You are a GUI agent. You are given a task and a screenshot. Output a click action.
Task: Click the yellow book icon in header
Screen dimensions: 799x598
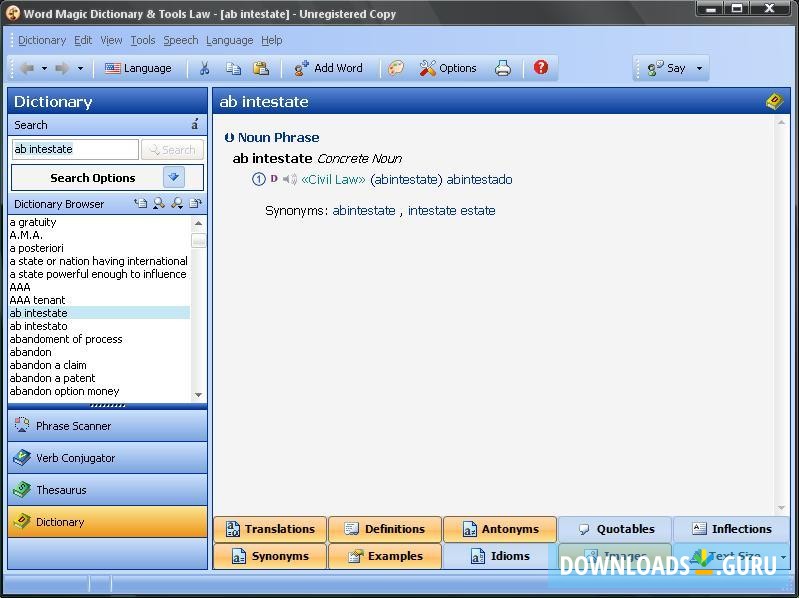point(774,101)
